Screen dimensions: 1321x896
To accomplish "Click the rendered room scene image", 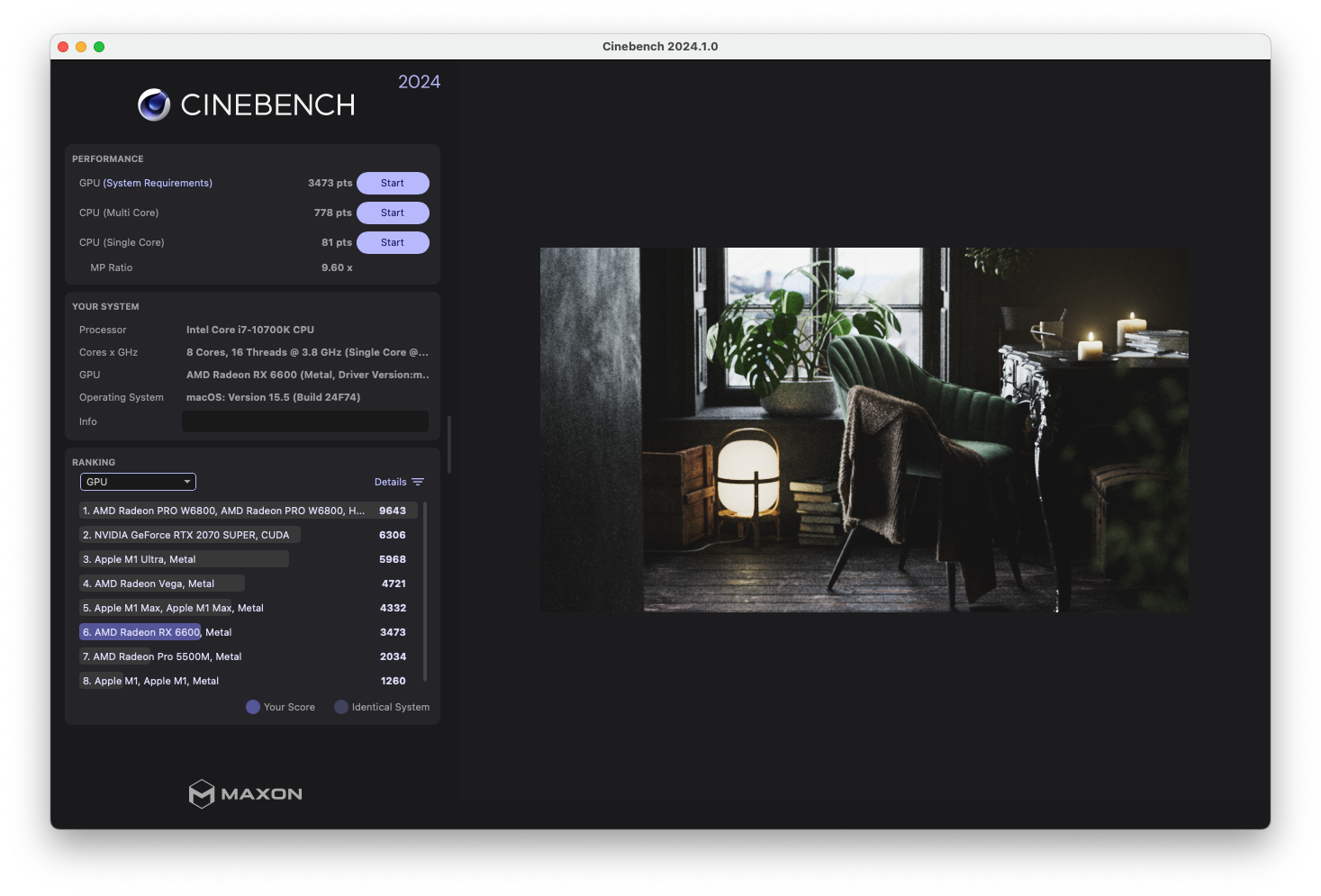I will pyautogui.click(x=864, y=430).
